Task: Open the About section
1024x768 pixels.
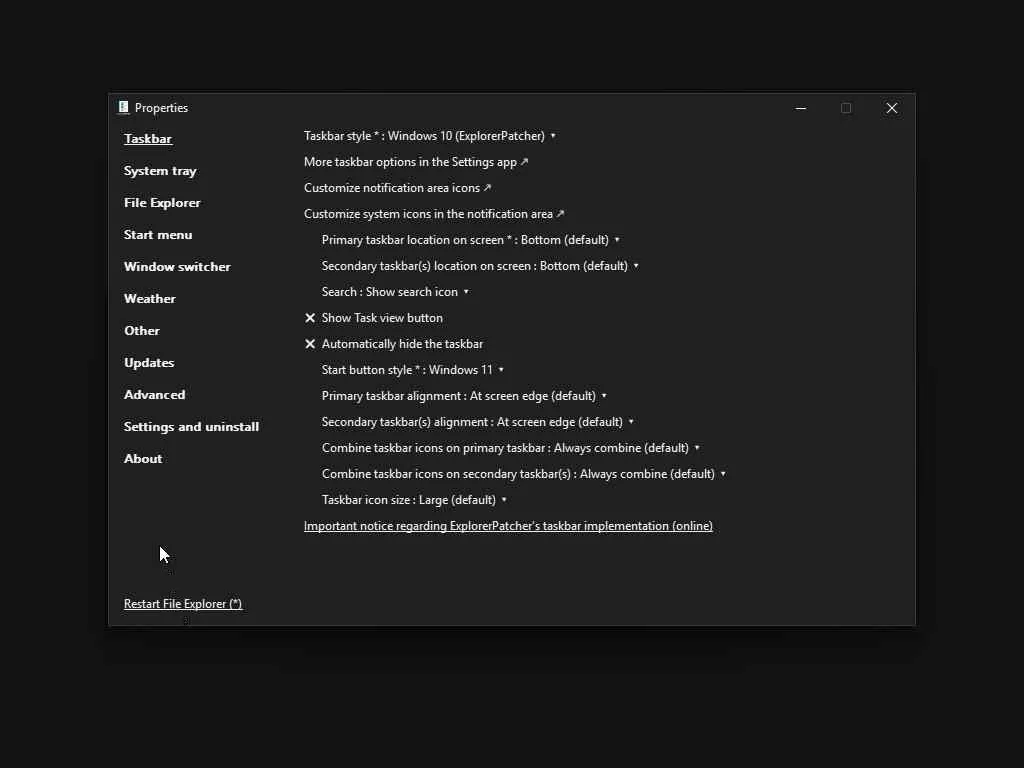Action: coord(143,458)
